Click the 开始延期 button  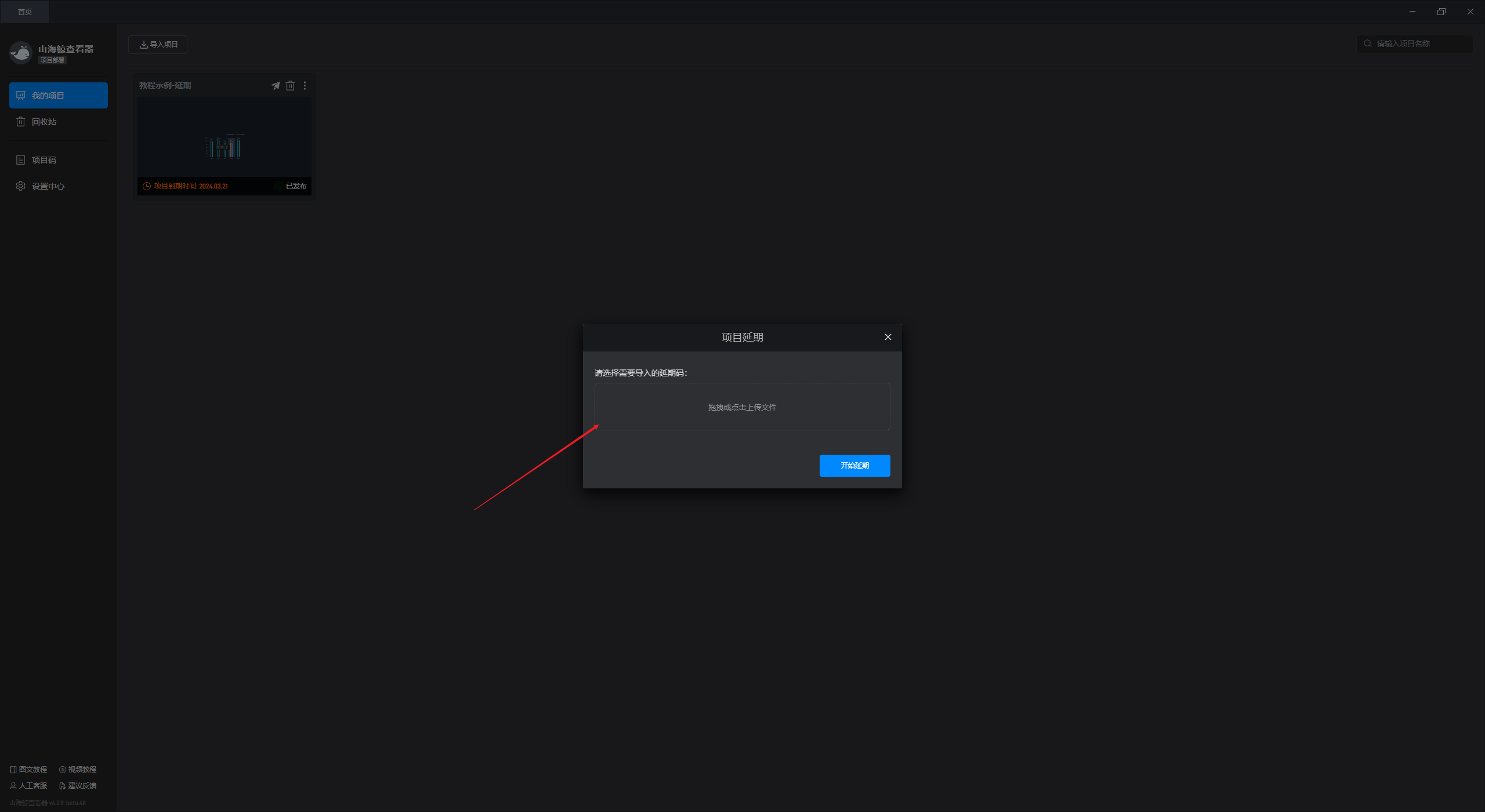click(x=854, y=465)
